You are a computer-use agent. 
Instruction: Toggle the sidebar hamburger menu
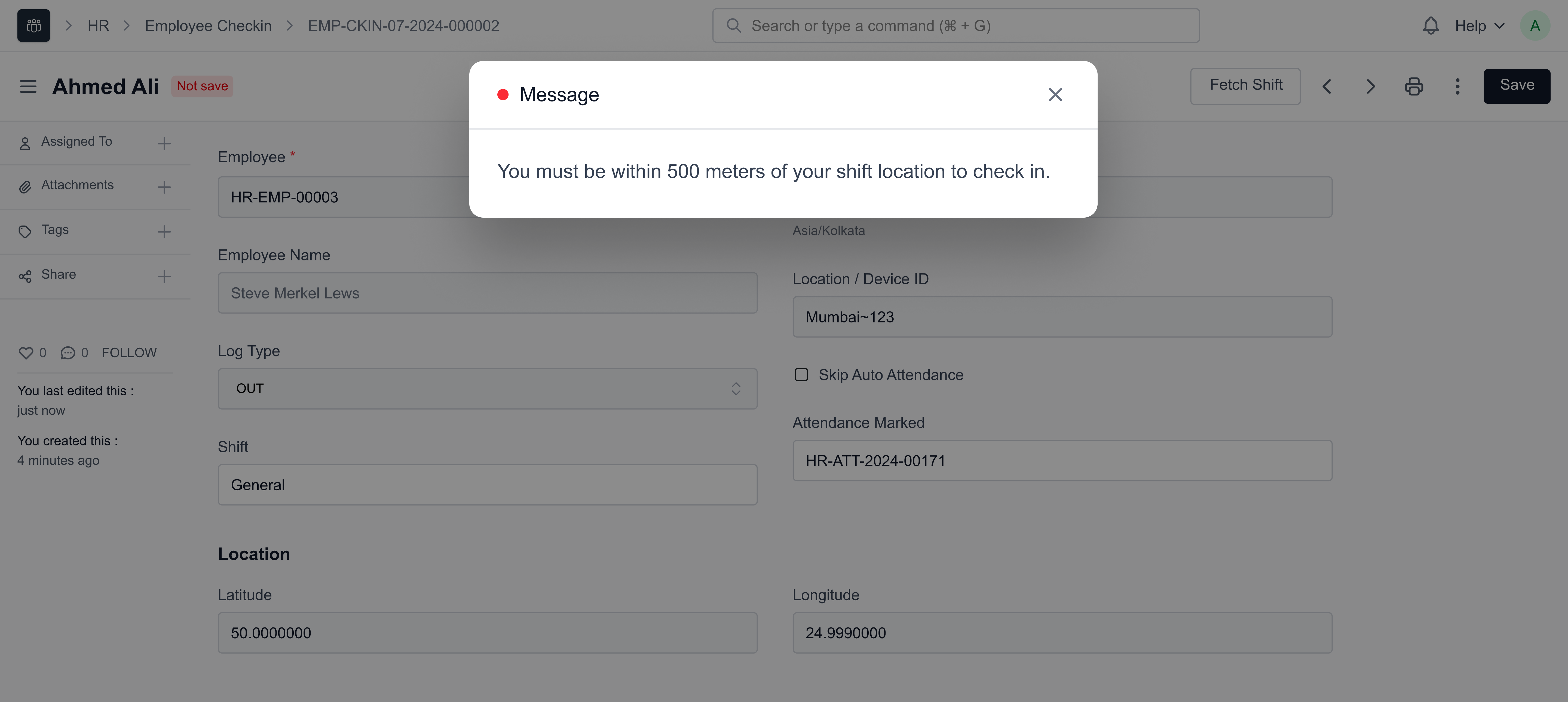(x=28, y=86)
